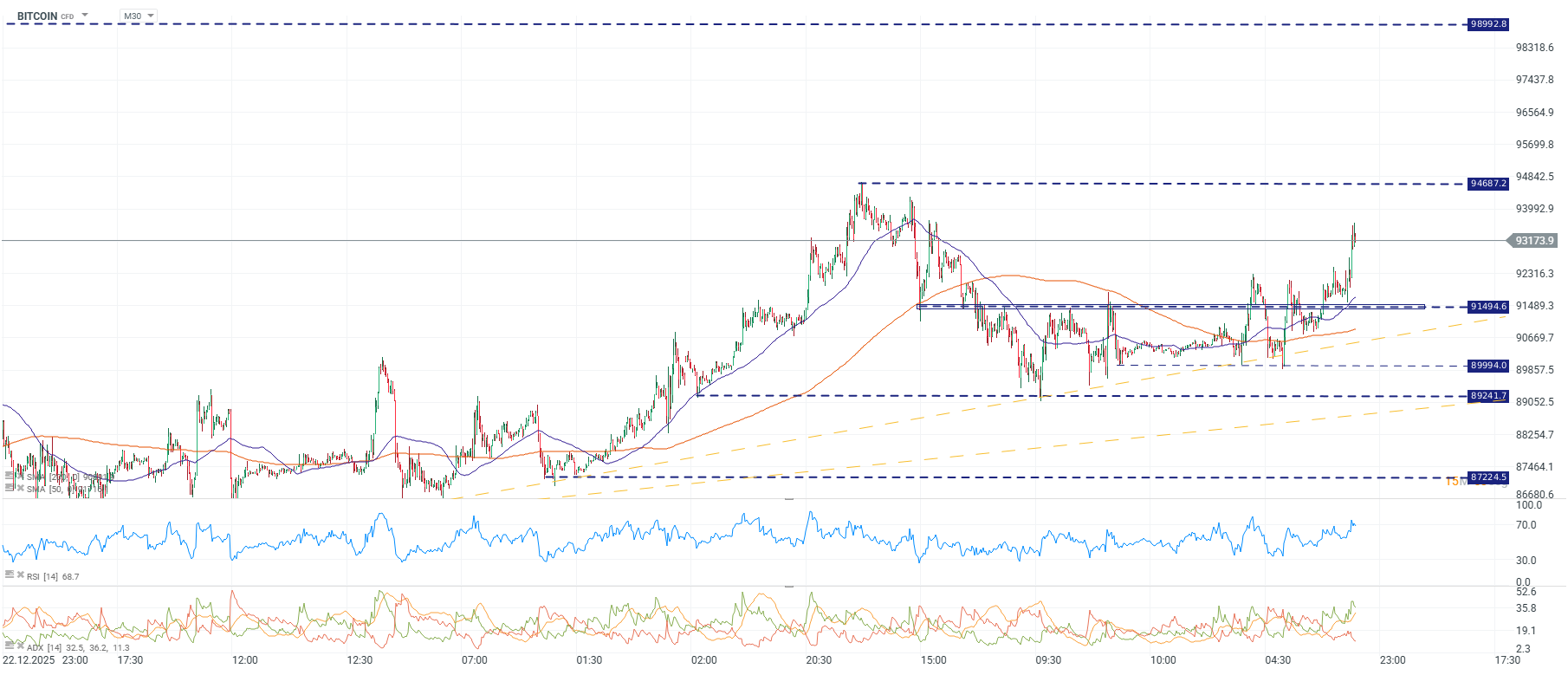Open the BITCOIN CFD instrument dropdown
The width and height of the screenshot is (1568, 675).
(x=85, y=16)
